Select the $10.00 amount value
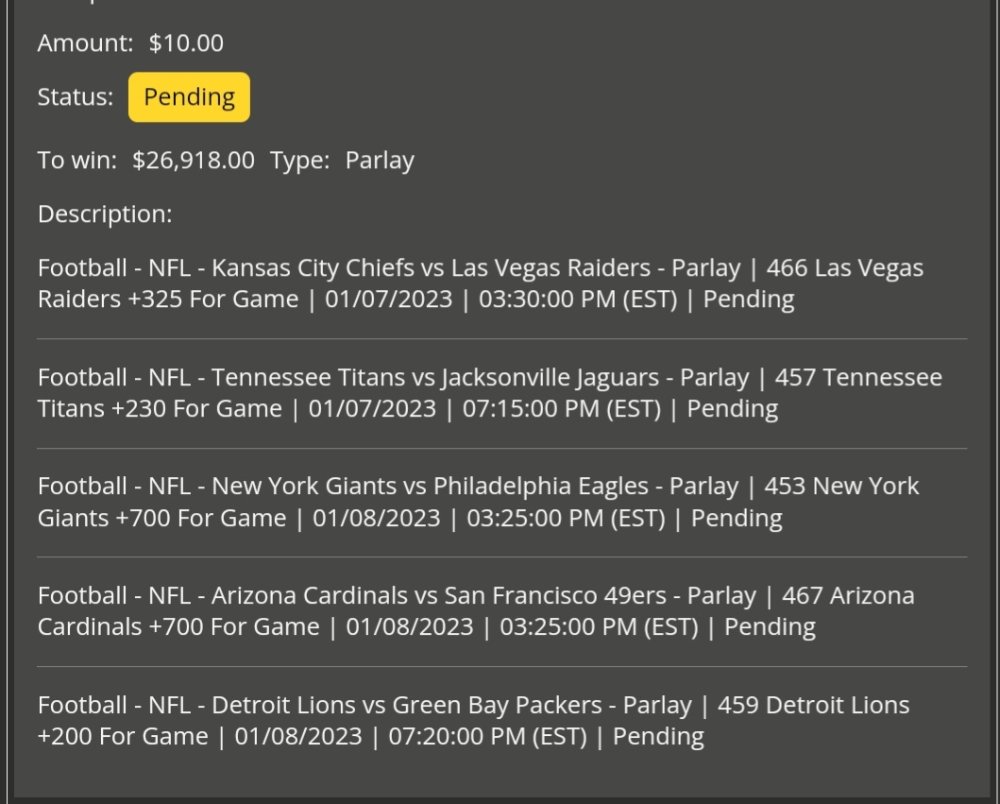 (x=186, y=43)
